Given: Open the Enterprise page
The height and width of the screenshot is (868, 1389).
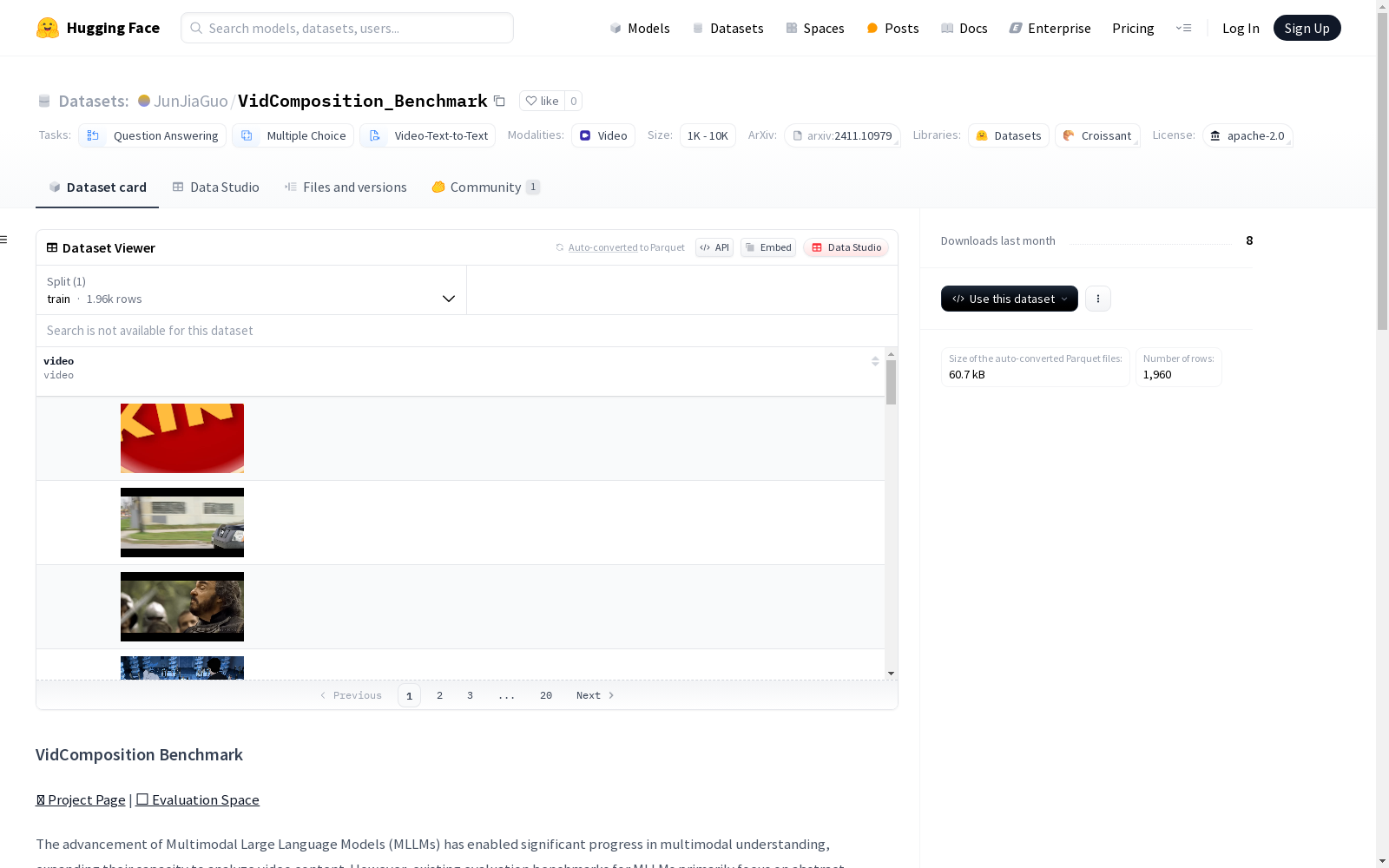Looking at the screenshot, I should click(x=1050, y=28).
